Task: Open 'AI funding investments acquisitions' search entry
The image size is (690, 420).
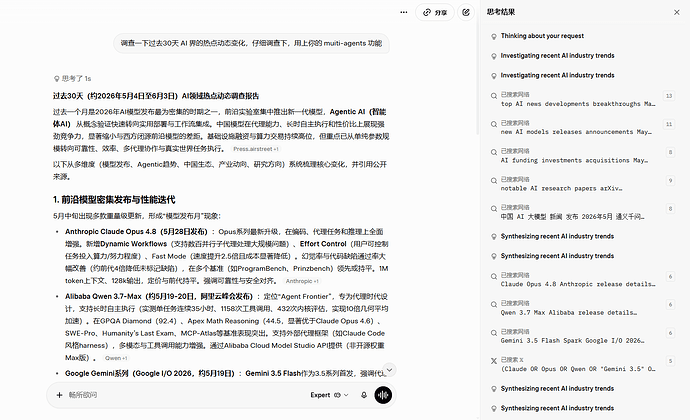Action: (x=574, y=156)
